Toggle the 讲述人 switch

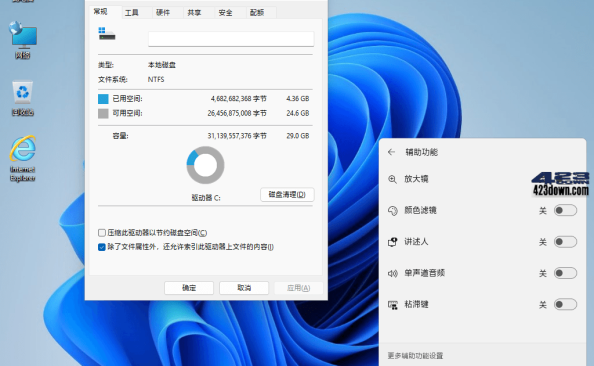click(565, 242)
